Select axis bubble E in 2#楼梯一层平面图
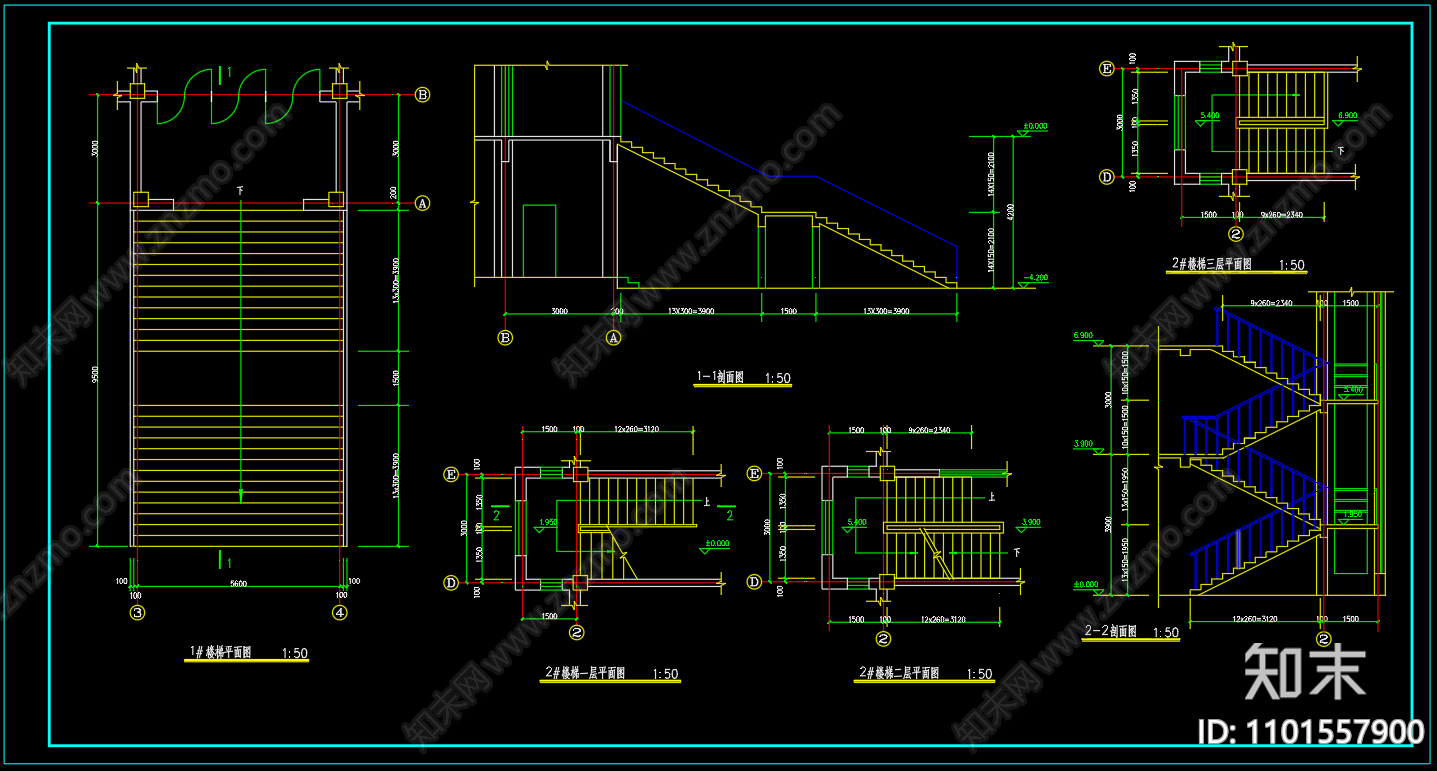Image resolution: width=1437 pixels, height=771 pixels. click(x=451, y=474)
